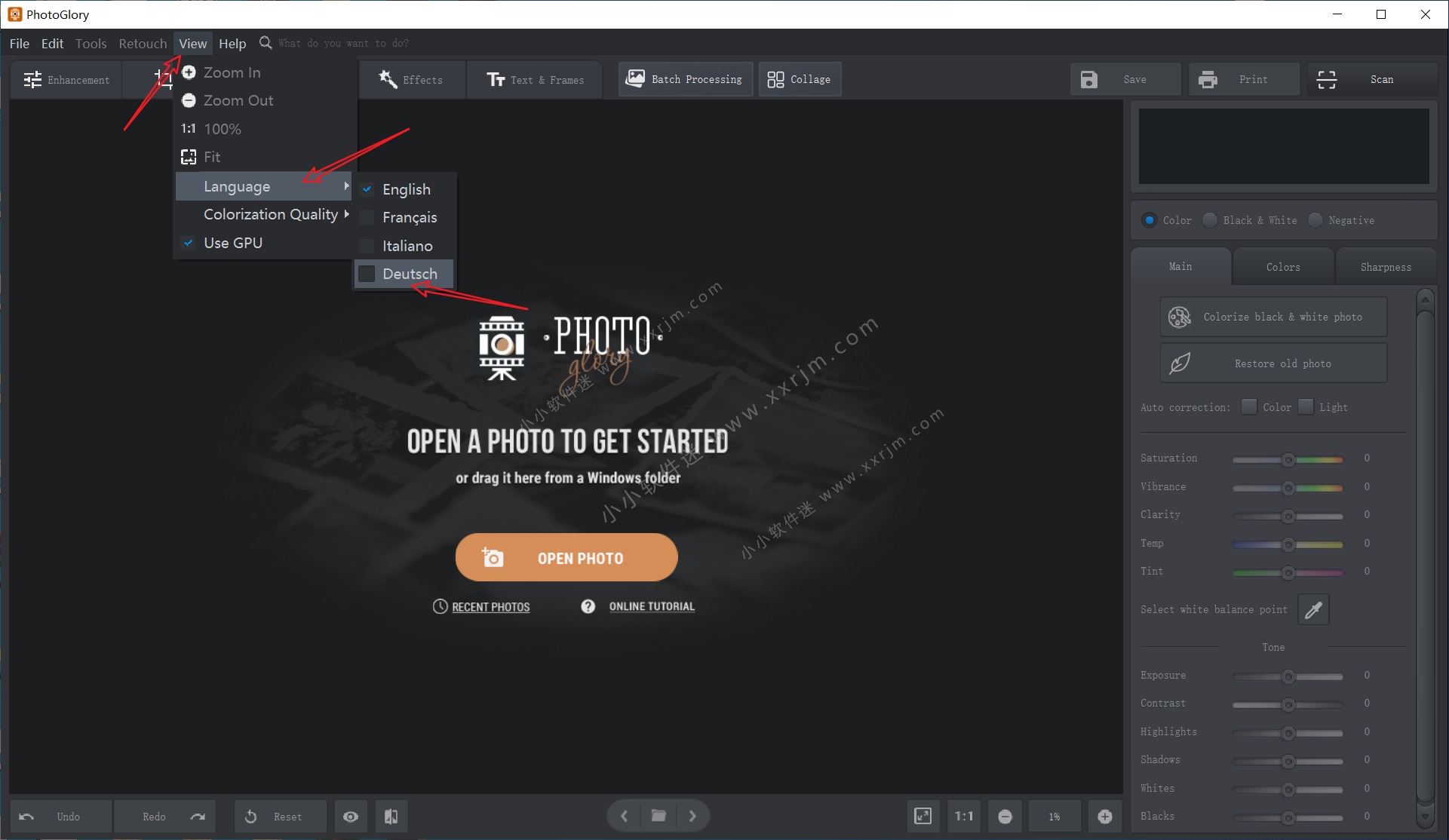1449x840 pixels.
Task: Click the Text & Frames icon
Action: tap(496, 80)
